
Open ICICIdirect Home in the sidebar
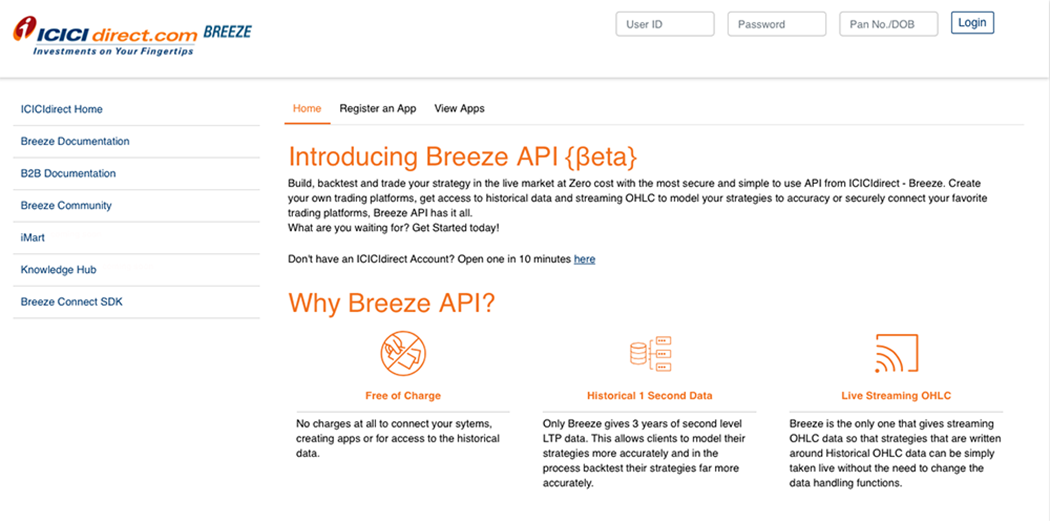tap(62, 109)
